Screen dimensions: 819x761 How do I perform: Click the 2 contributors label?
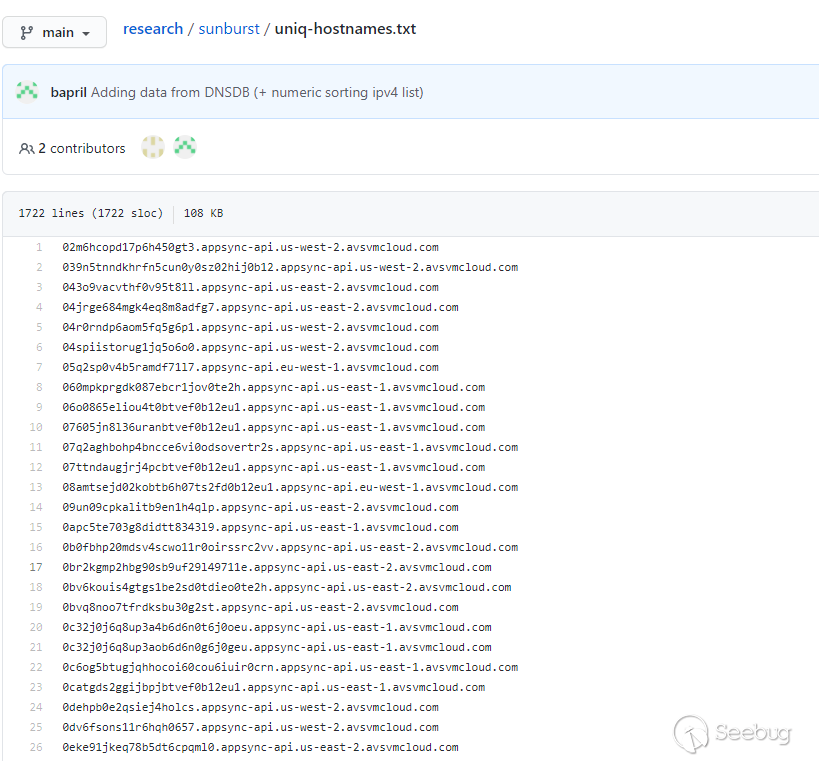pyautogui.click(x=82, y=149)
